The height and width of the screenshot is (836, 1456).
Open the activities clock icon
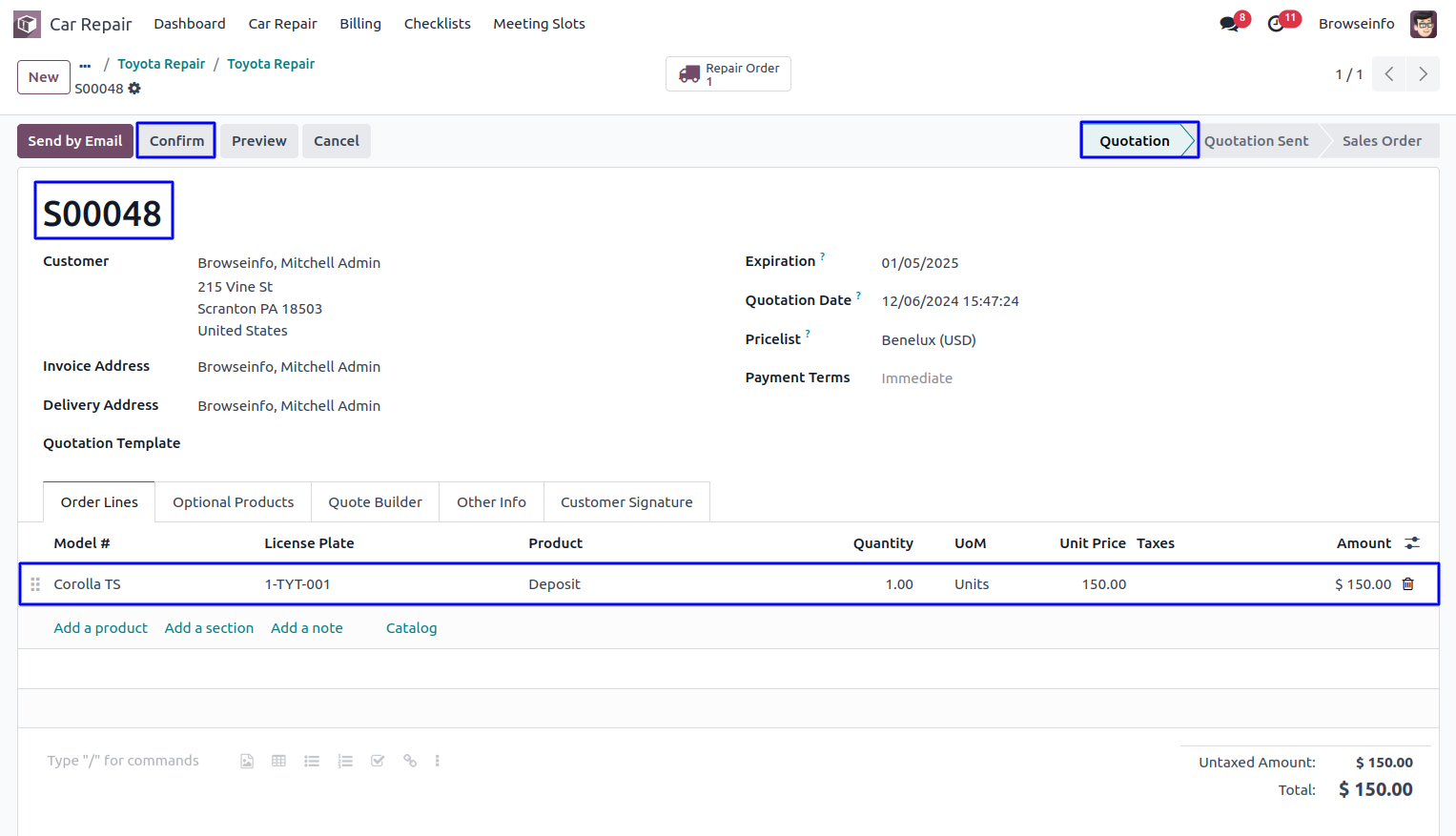pos(1276,24)
